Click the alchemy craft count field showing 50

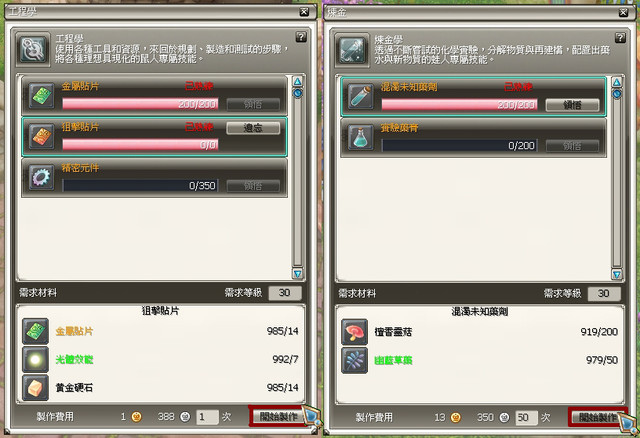tap(527, 418)
